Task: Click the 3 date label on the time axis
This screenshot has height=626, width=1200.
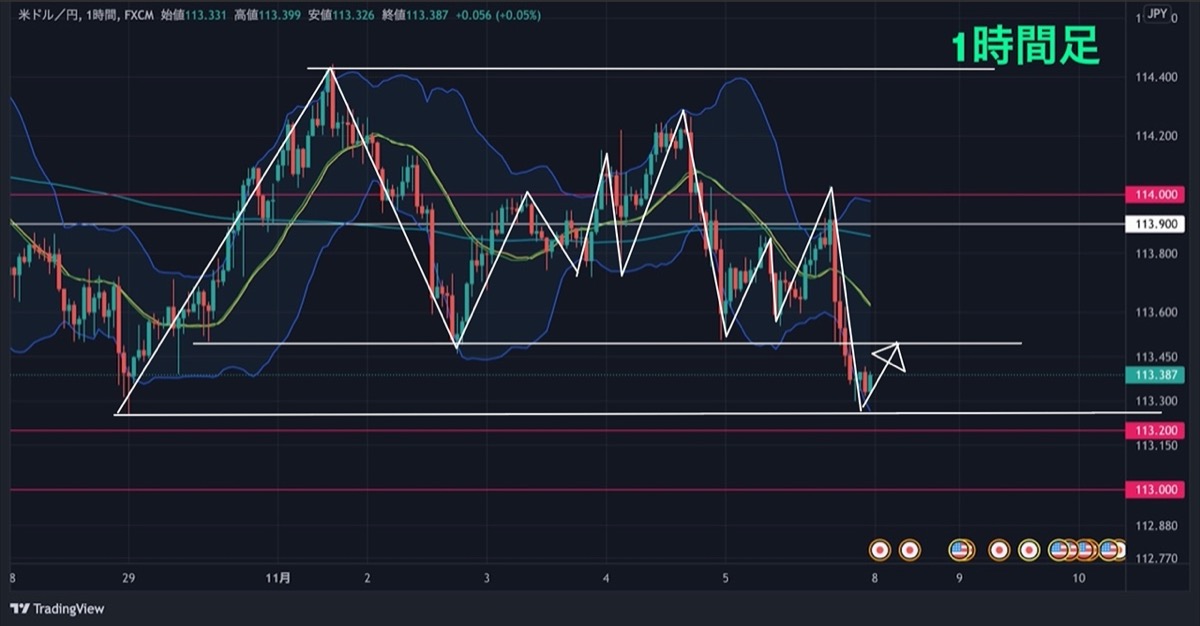Action: (487, 578)
